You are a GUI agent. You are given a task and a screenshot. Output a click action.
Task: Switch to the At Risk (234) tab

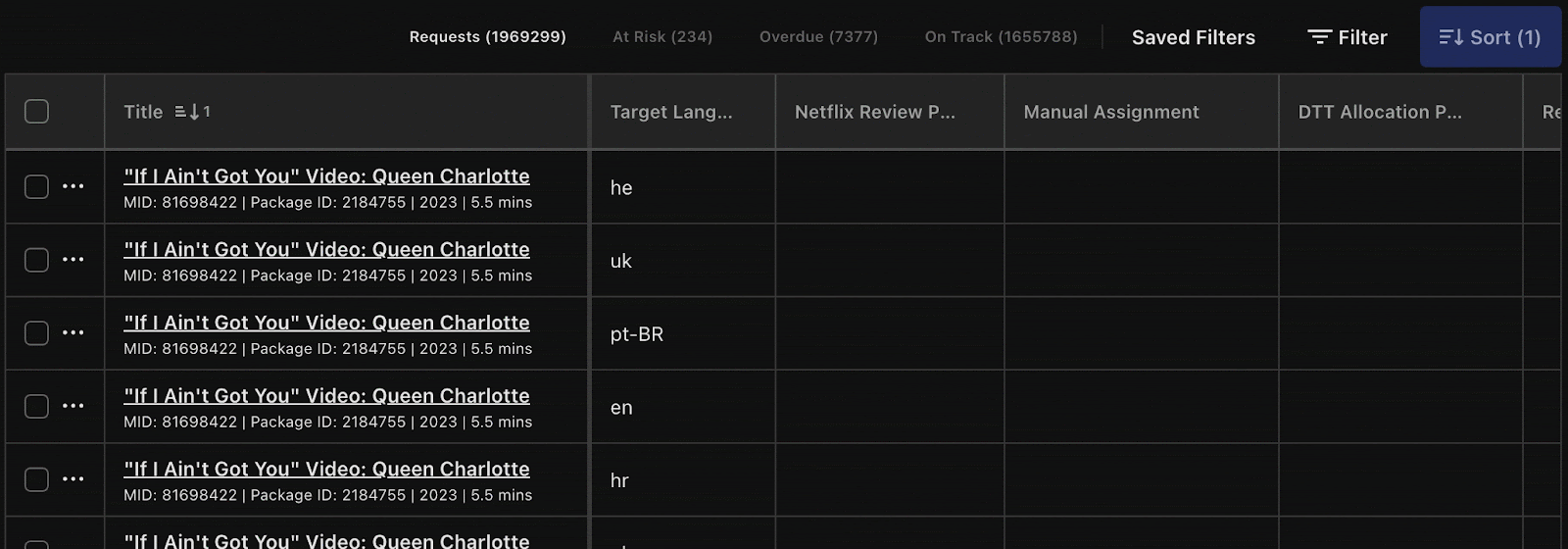point(662,37)
